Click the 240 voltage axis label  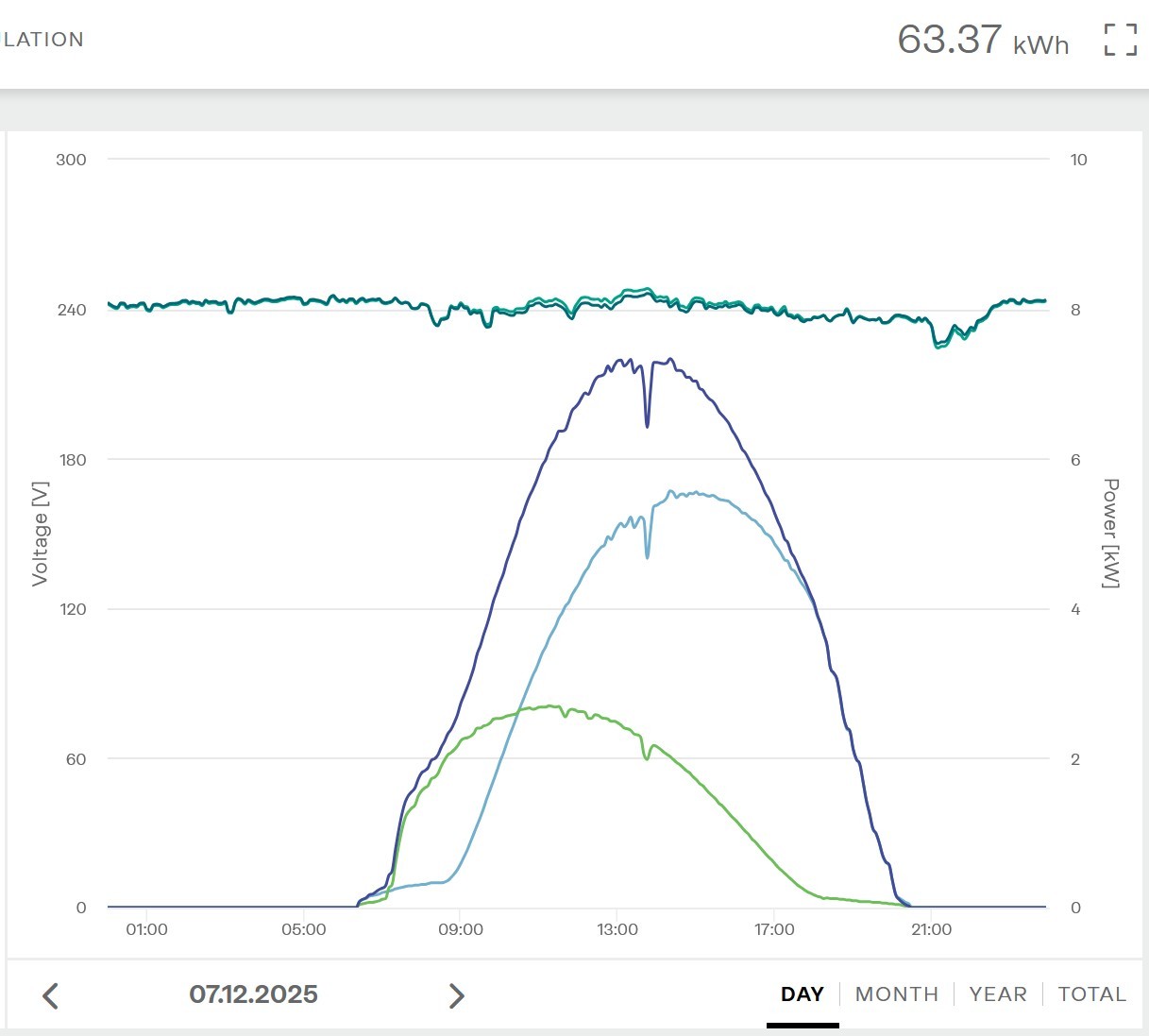[x=72, y=310]
